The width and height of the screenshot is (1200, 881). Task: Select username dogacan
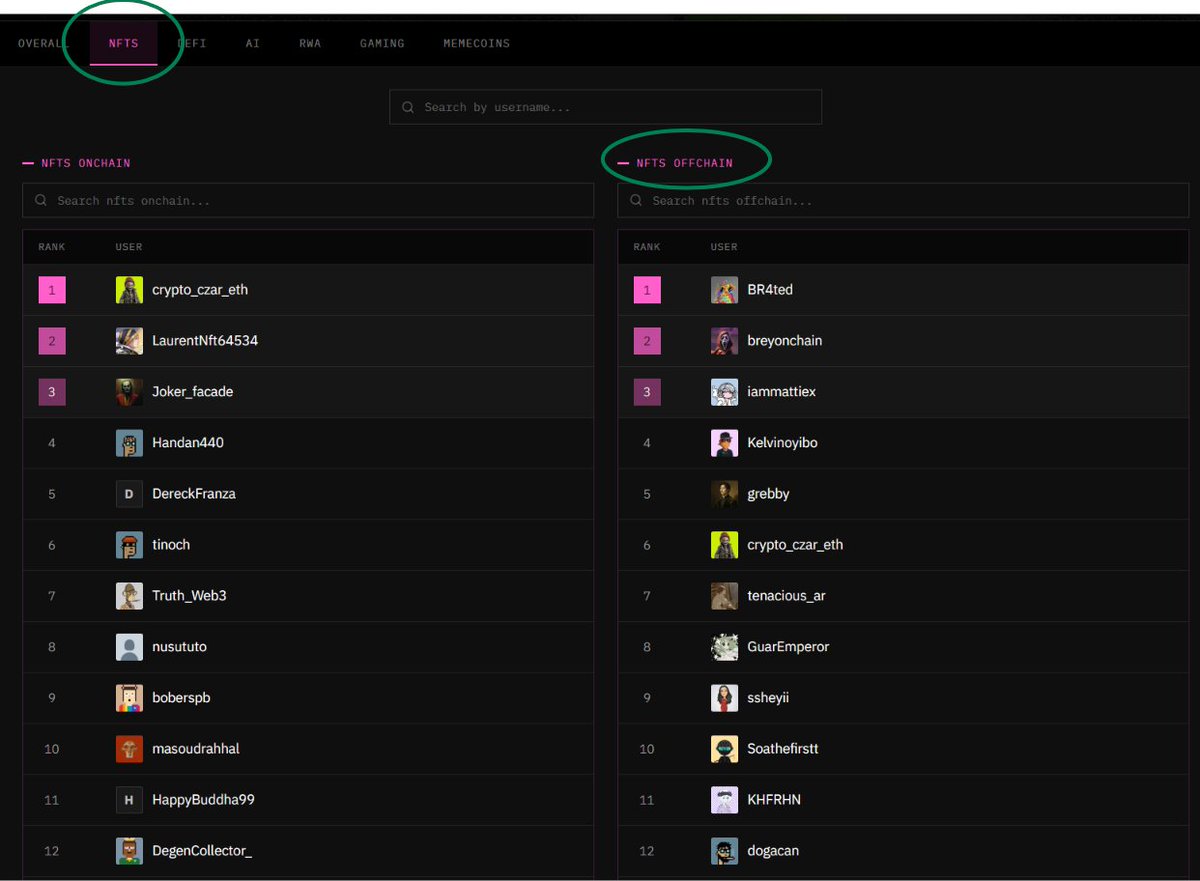click(x=773, y=851)
